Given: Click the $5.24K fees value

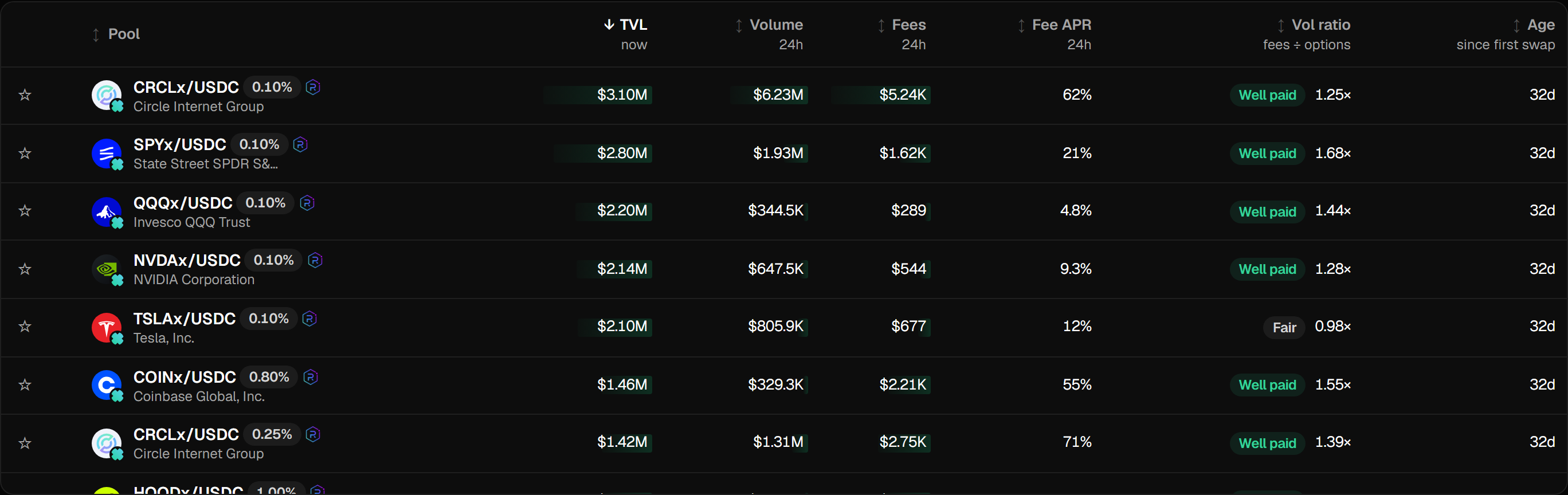Looking at the screenshot, I should coord(903,95).
